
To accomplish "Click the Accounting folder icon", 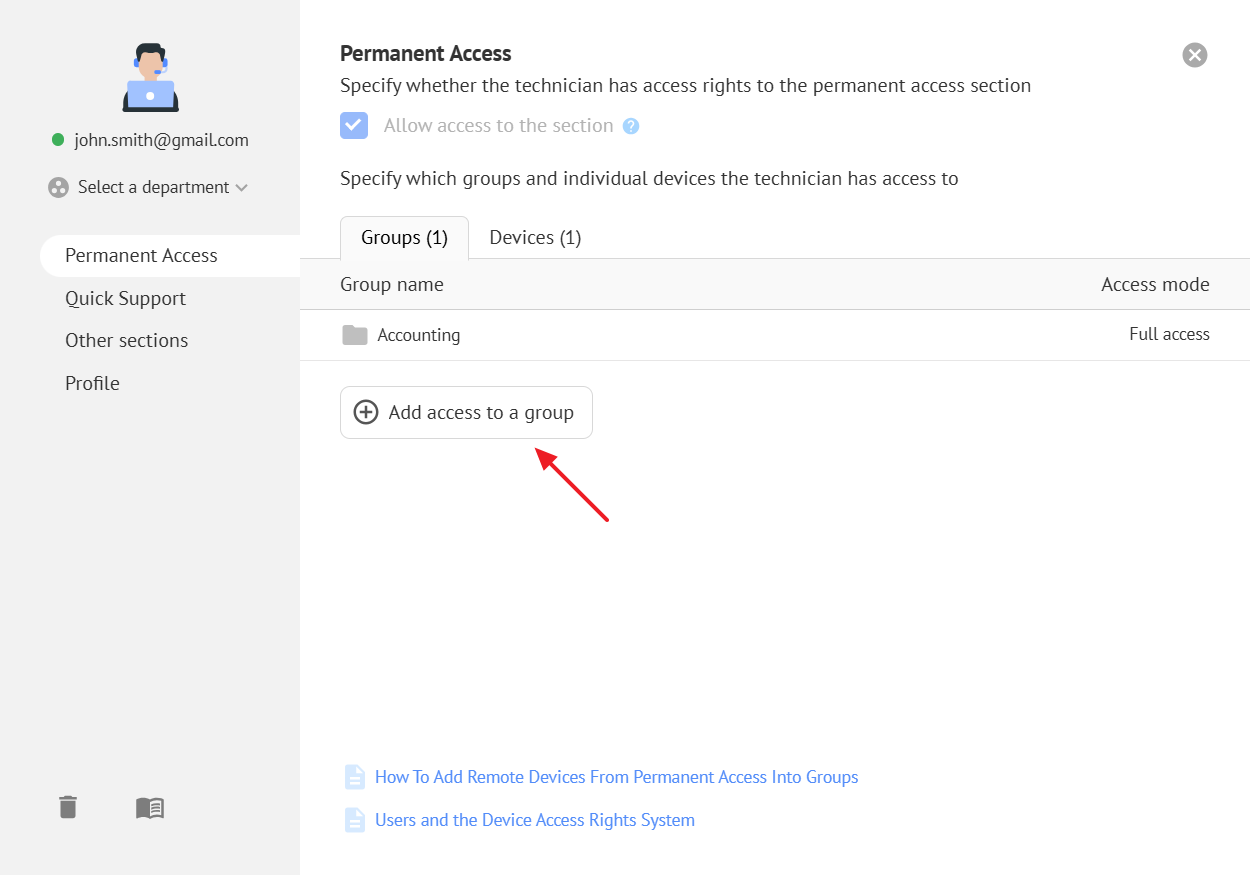I will [355, 335].
